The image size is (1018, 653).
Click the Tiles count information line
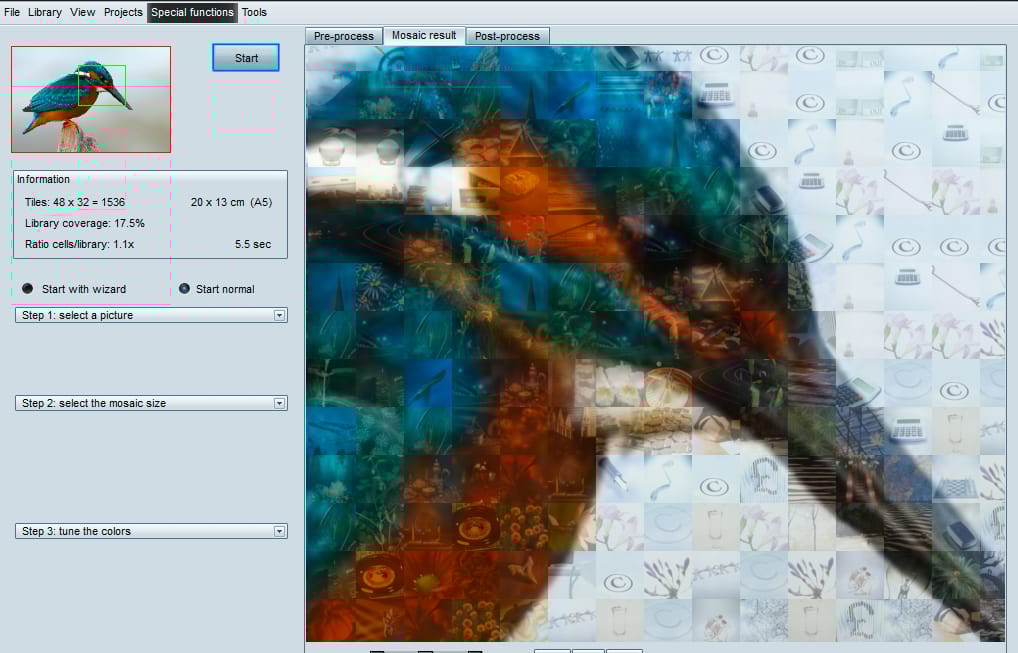(x=75, y=203)
